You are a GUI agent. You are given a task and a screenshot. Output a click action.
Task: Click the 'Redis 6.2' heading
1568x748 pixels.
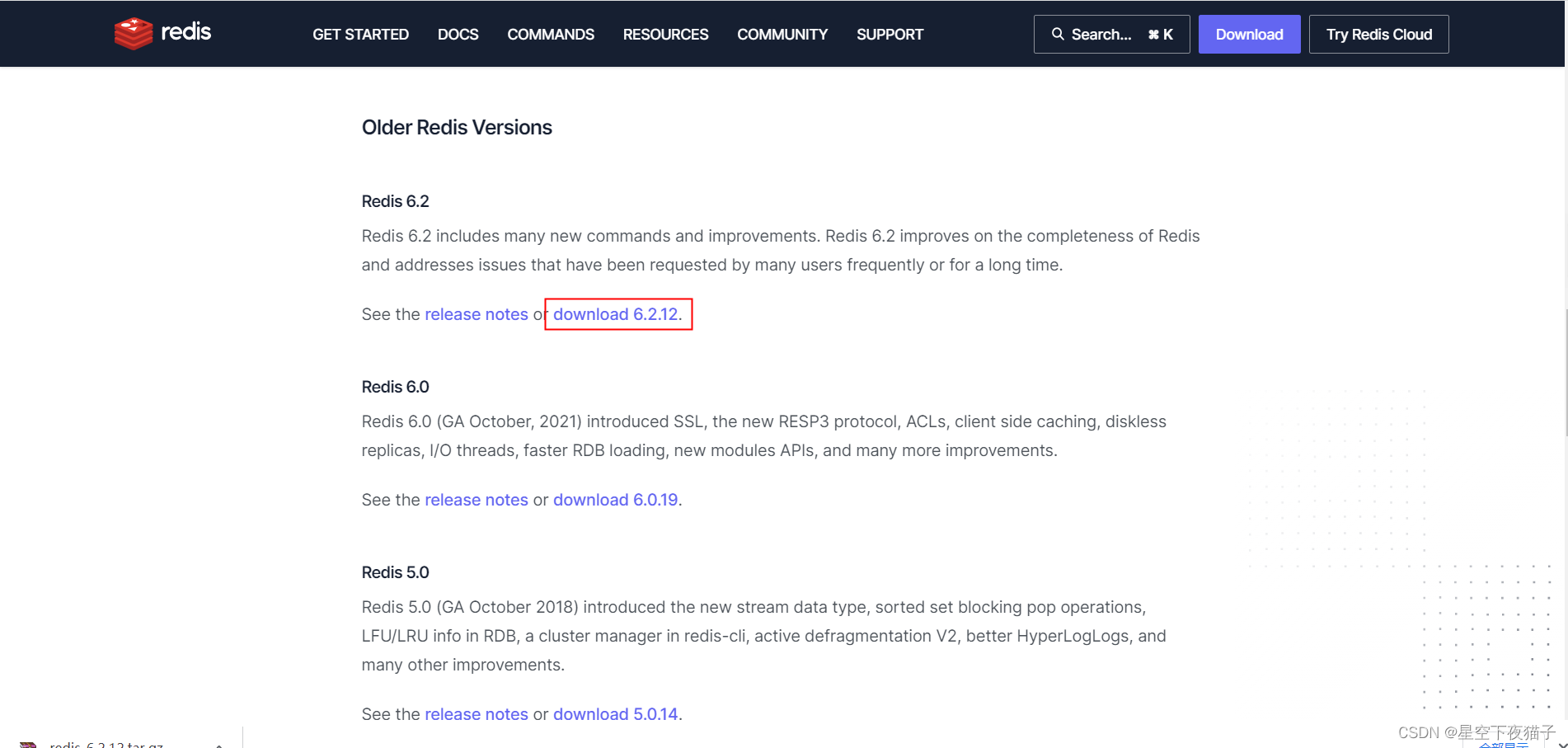pyautogui.click(x=395, y=201)
